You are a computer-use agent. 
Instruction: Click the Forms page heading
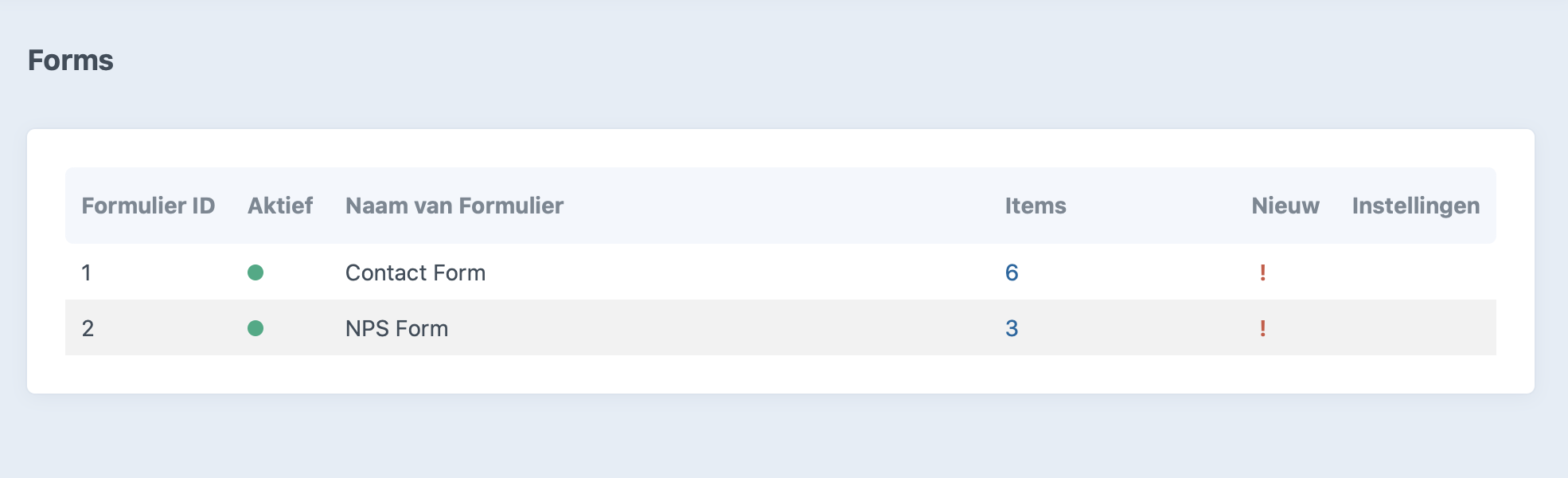[71, 61]
